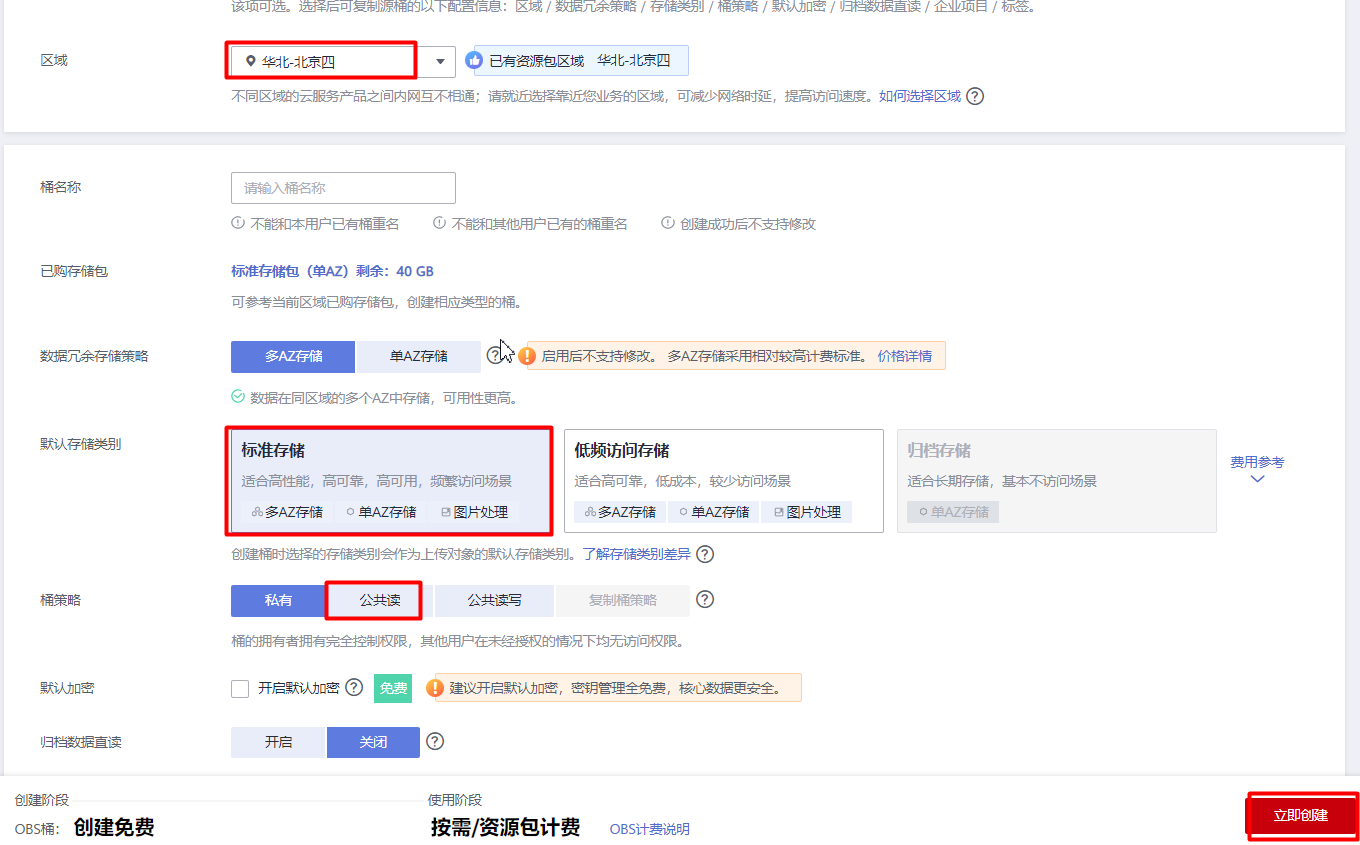Click the 按需/资源包计费 text

pos(505,828)
